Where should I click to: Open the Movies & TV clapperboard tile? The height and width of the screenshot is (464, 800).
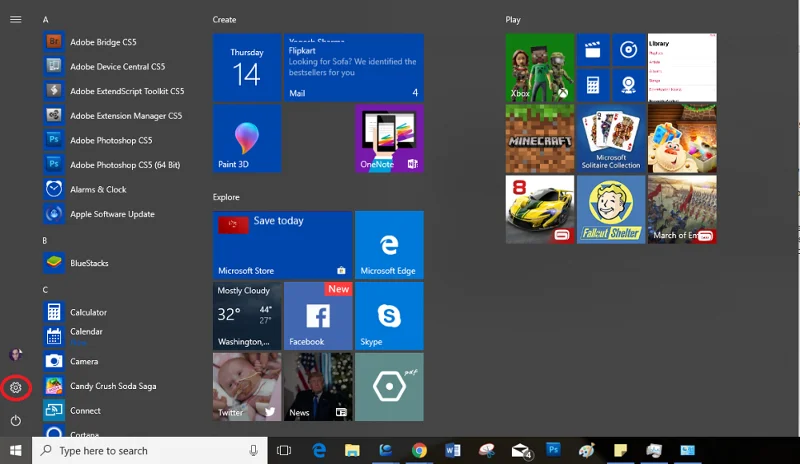tap(593, 50)
